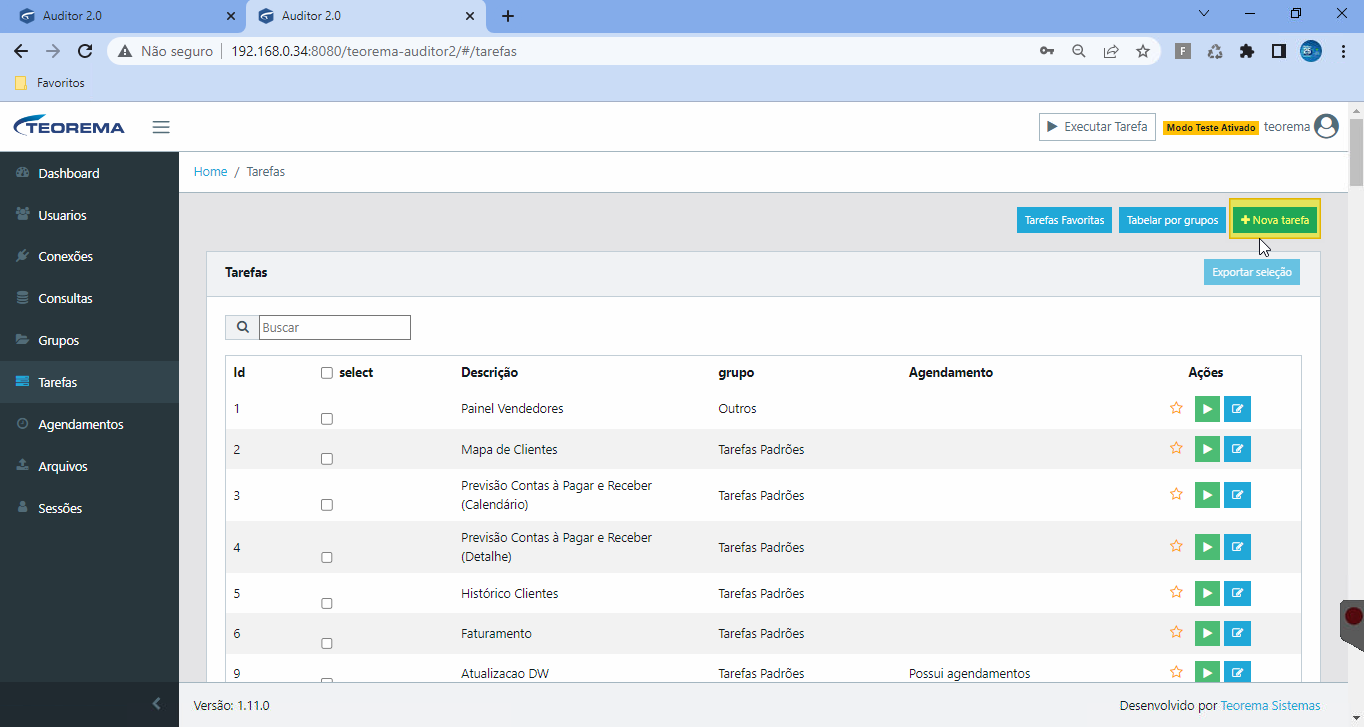
Task: Edit the Faturamento task
Action: tap(1237, 633)
